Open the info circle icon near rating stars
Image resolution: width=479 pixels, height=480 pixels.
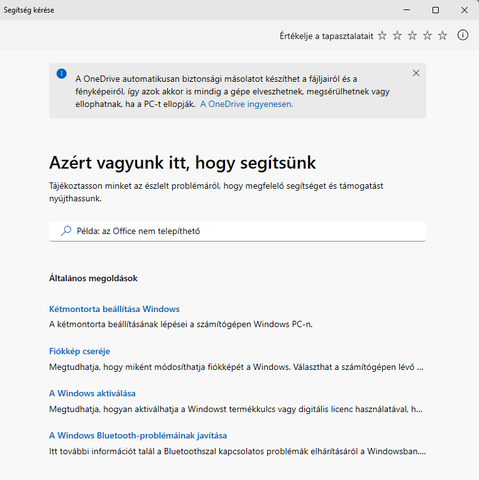pyautogui.click(x=463, y=35)
